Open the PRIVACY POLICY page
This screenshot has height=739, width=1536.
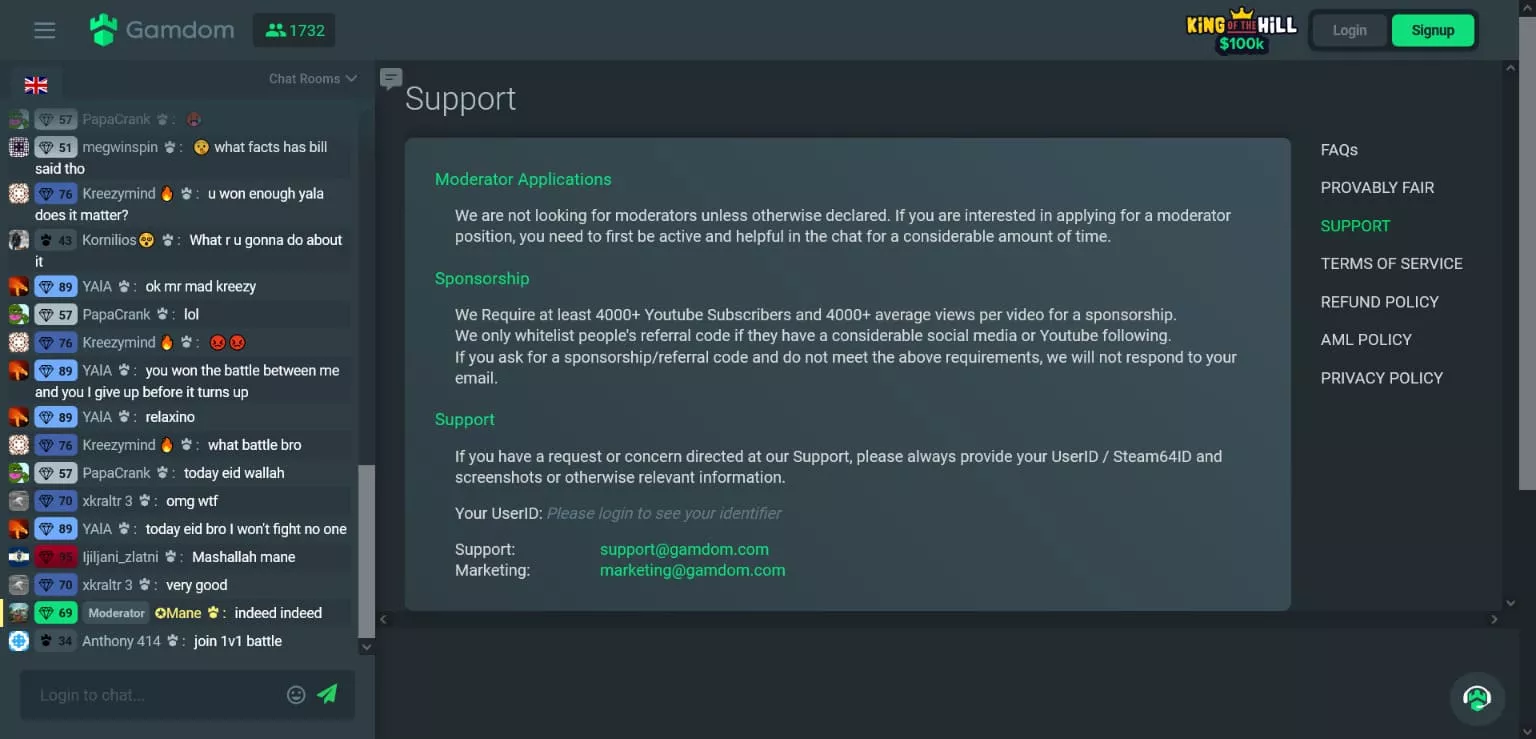pyautogui.click(x=1381, y=378)
